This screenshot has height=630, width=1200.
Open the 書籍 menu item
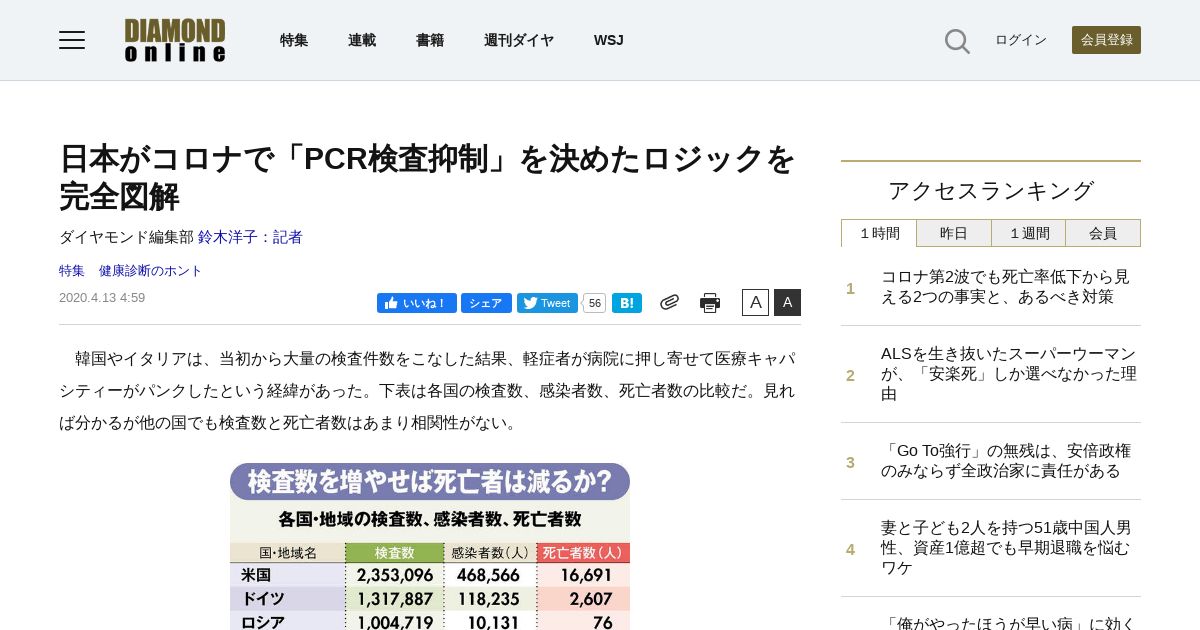[x=430, y=40]
